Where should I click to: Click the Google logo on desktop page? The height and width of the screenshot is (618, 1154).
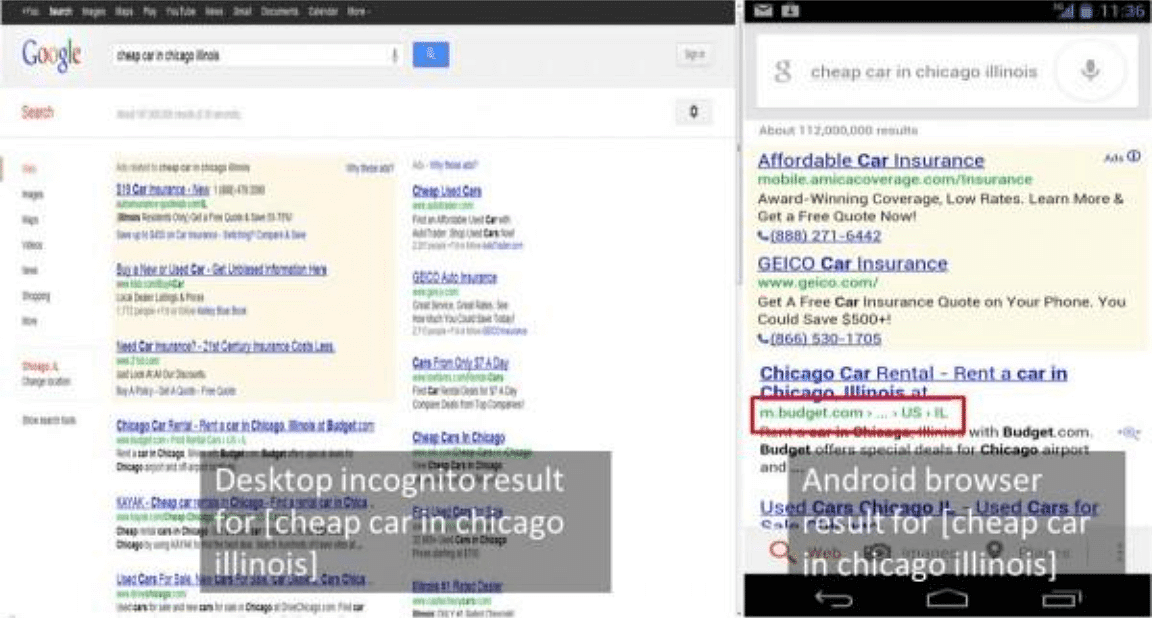pos(52,55)
